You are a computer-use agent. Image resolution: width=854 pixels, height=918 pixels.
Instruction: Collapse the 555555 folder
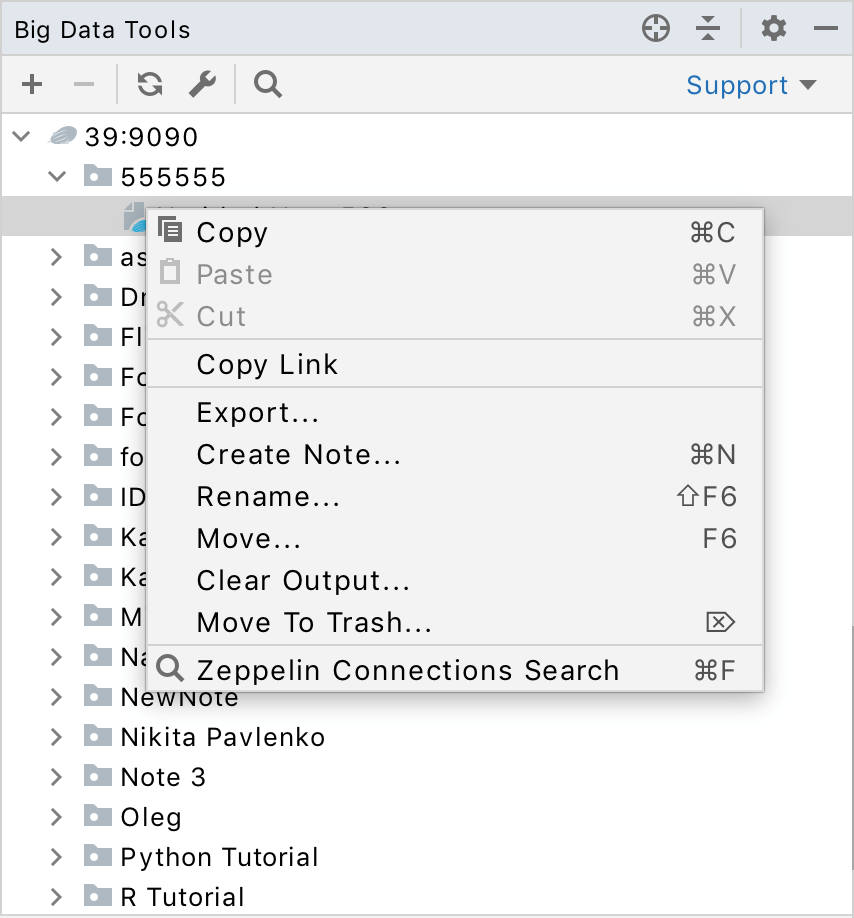point(57,177)
